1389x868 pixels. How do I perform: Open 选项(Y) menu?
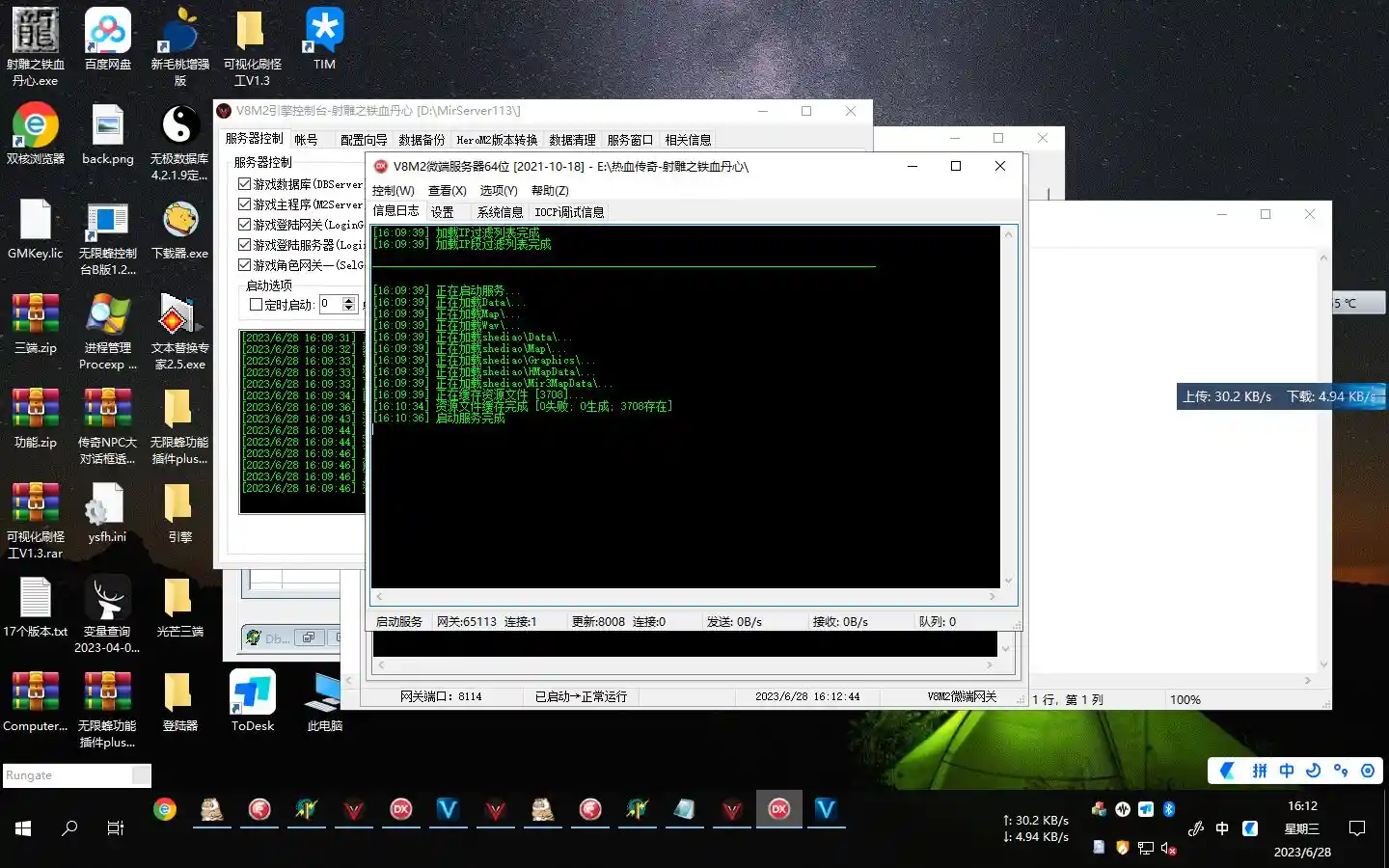(499, 191)
